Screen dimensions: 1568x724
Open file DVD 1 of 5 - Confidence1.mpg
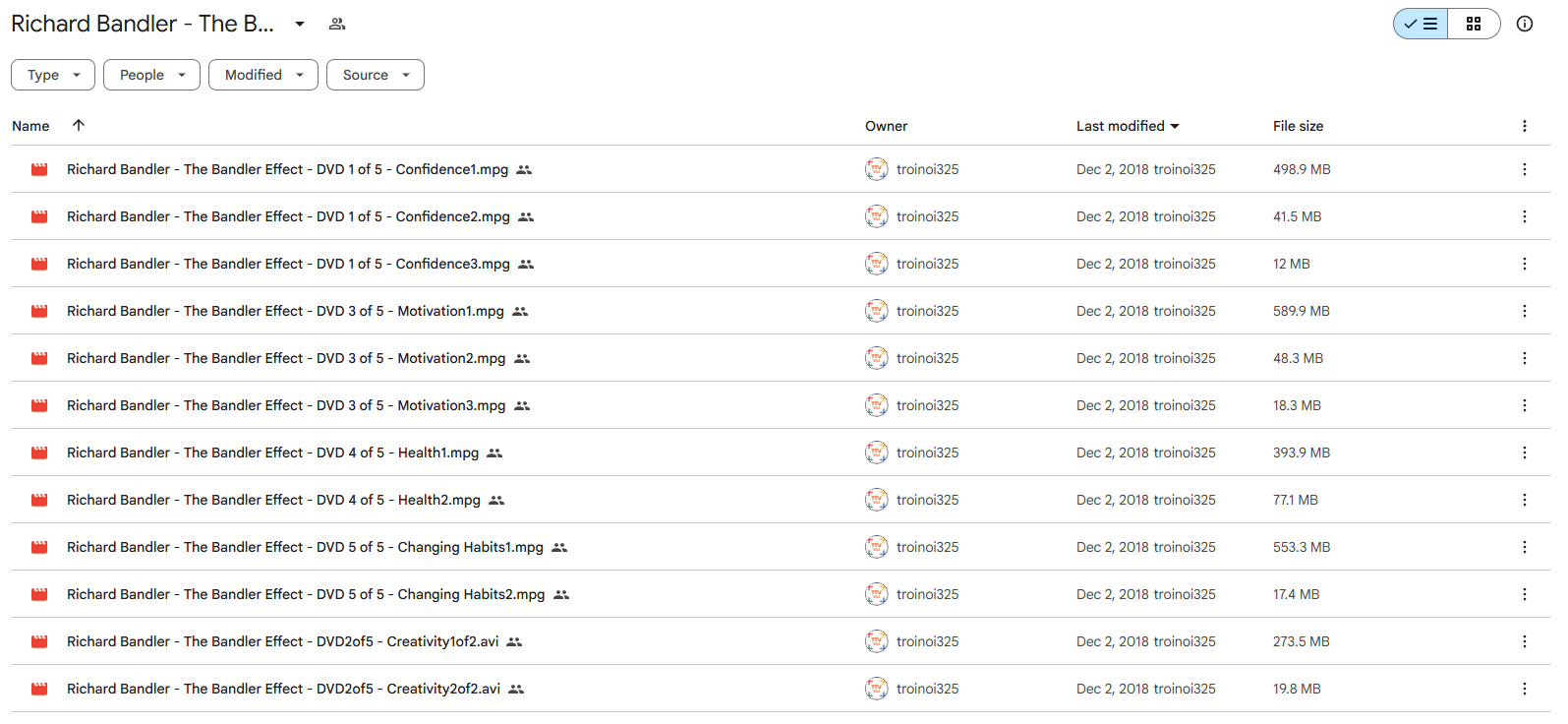(x=287, y=169)
